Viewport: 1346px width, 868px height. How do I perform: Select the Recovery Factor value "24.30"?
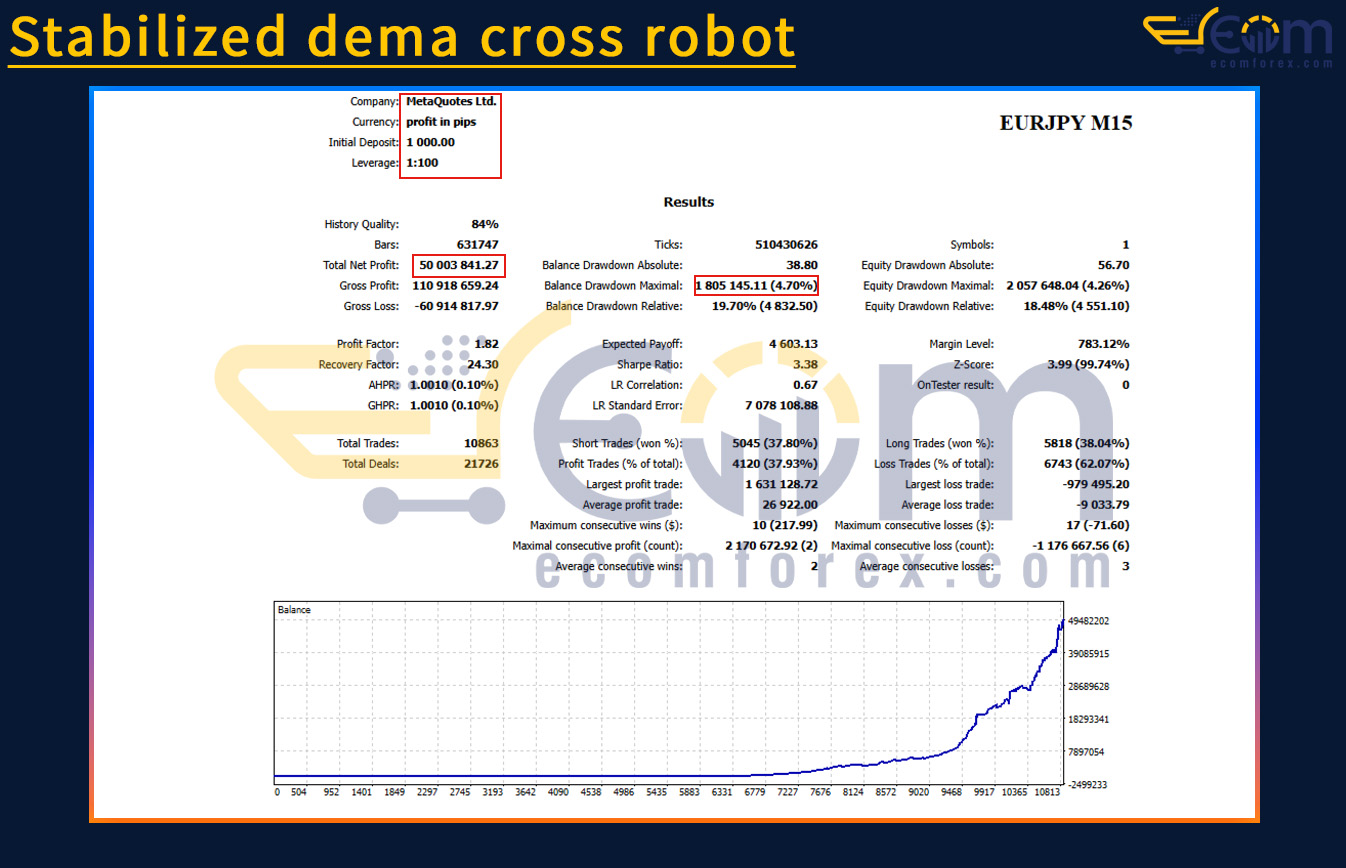click(x=483, y=364)
